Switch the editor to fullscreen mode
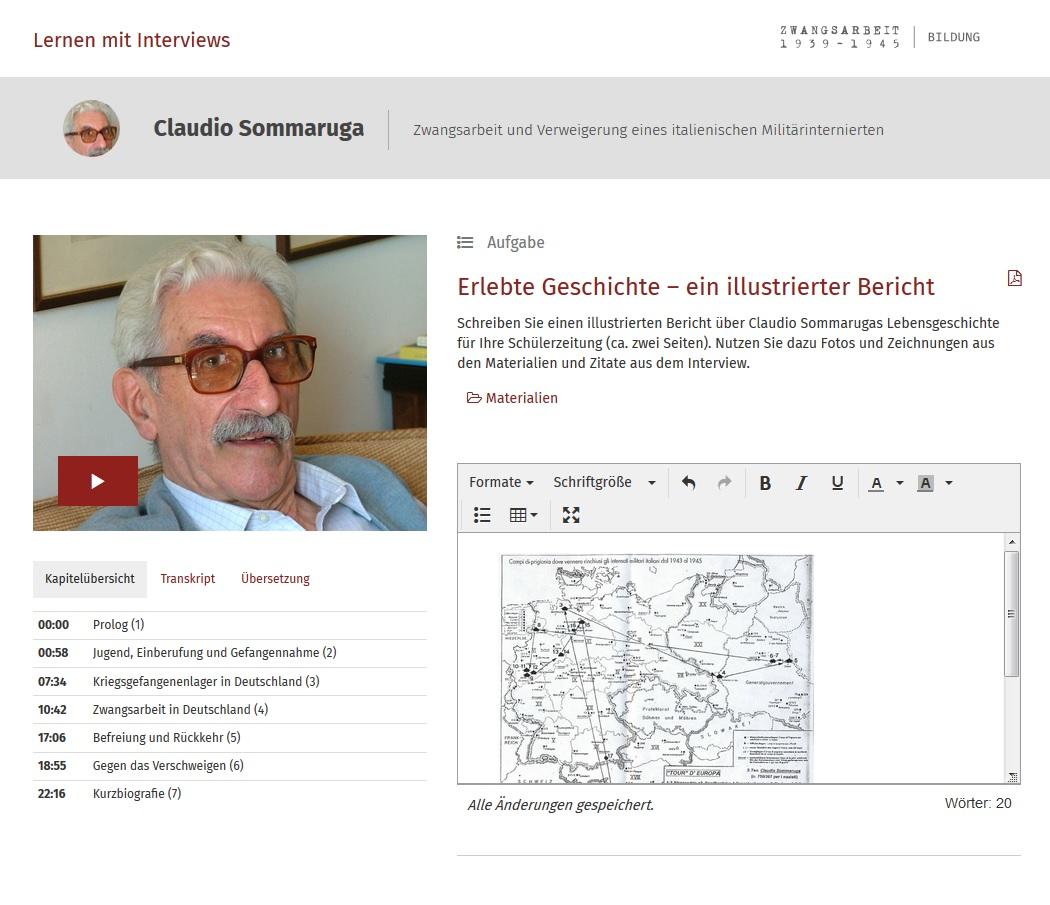Image resolution: width=1050 pixels, height=905 pixels. coord(571,514)
